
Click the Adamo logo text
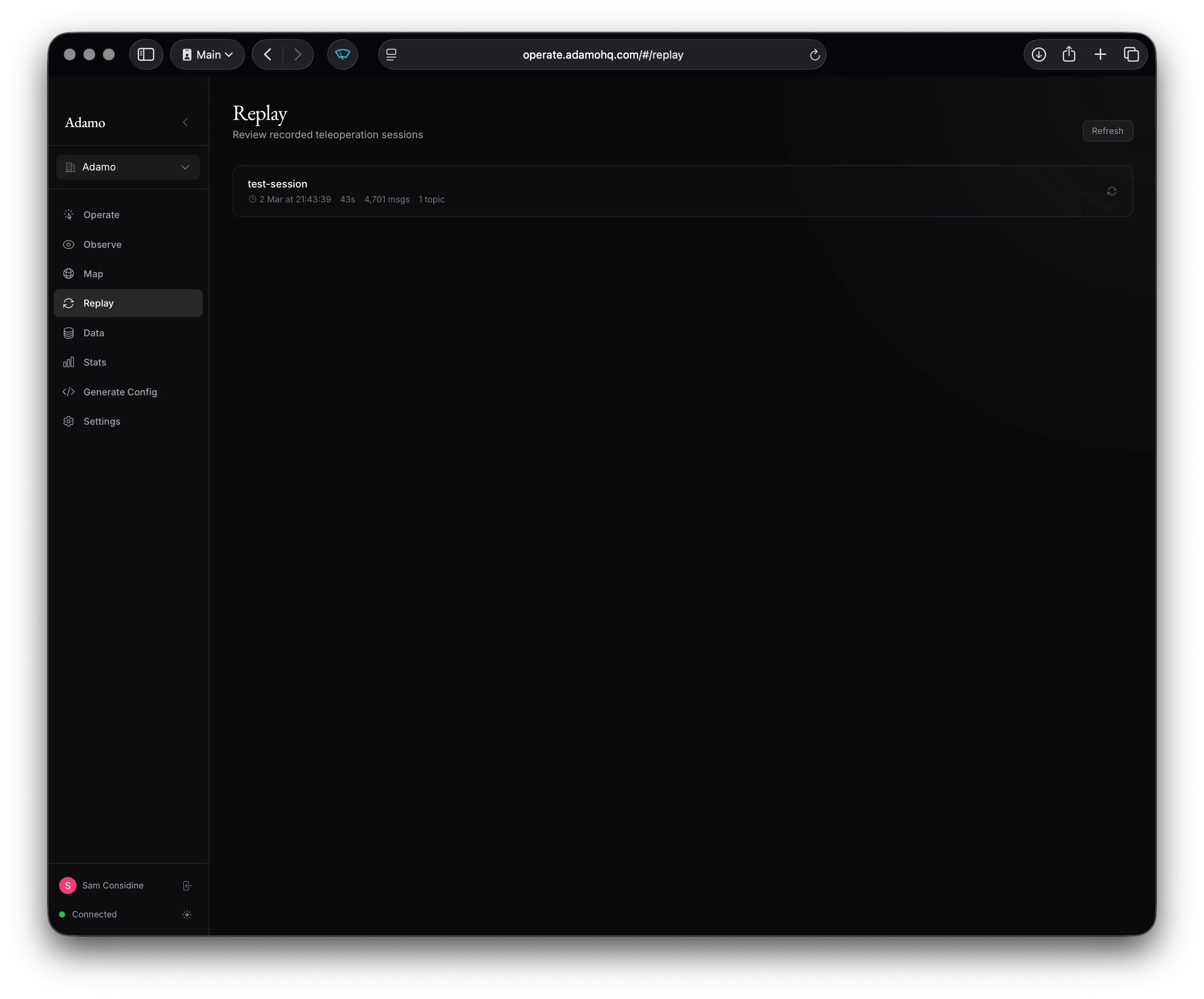85,123
